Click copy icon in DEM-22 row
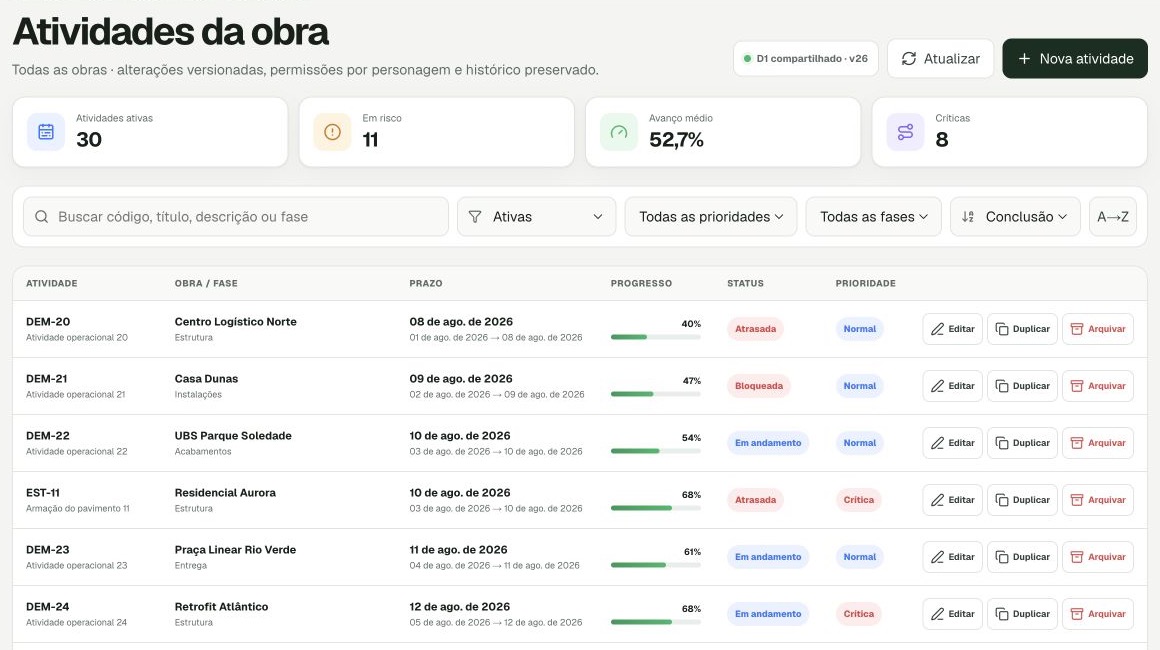Viewport: 1160px width, 650px height. [x=1002, y=443]
